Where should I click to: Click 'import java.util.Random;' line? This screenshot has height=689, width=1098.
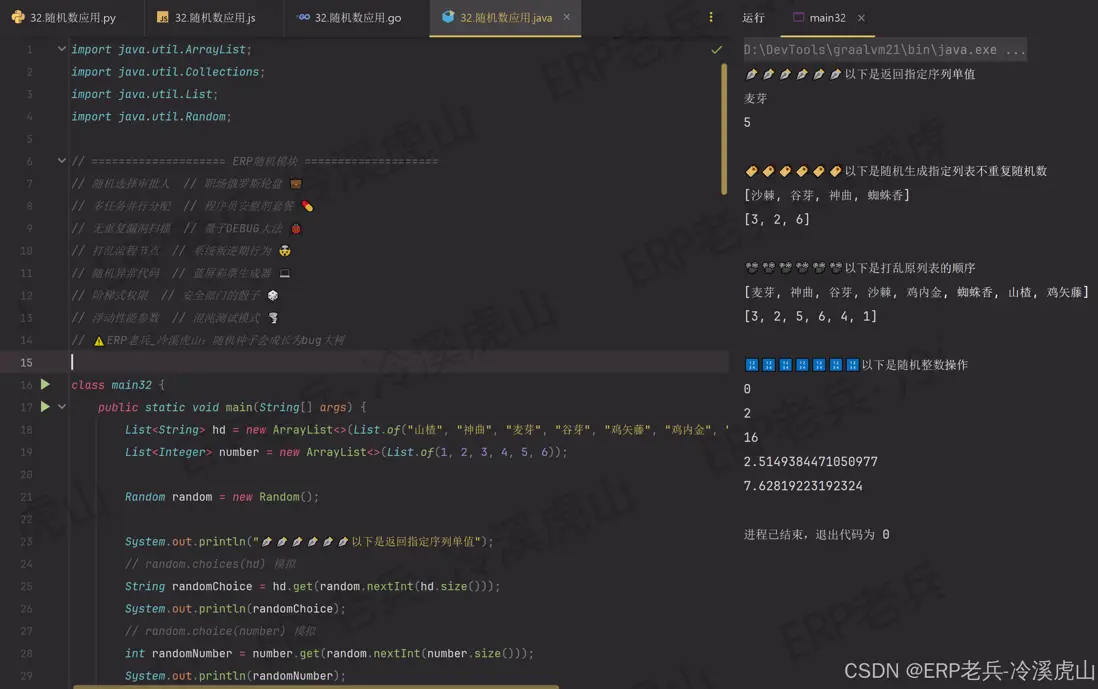(151, 117)
